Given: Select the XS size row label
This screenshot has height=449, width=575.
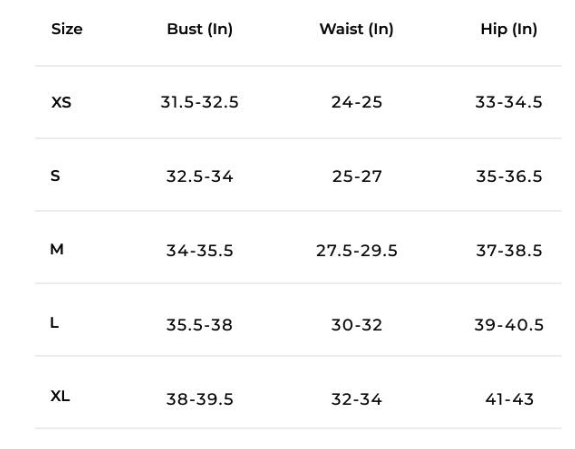Looking at the screenshot, I should point(61,102).
